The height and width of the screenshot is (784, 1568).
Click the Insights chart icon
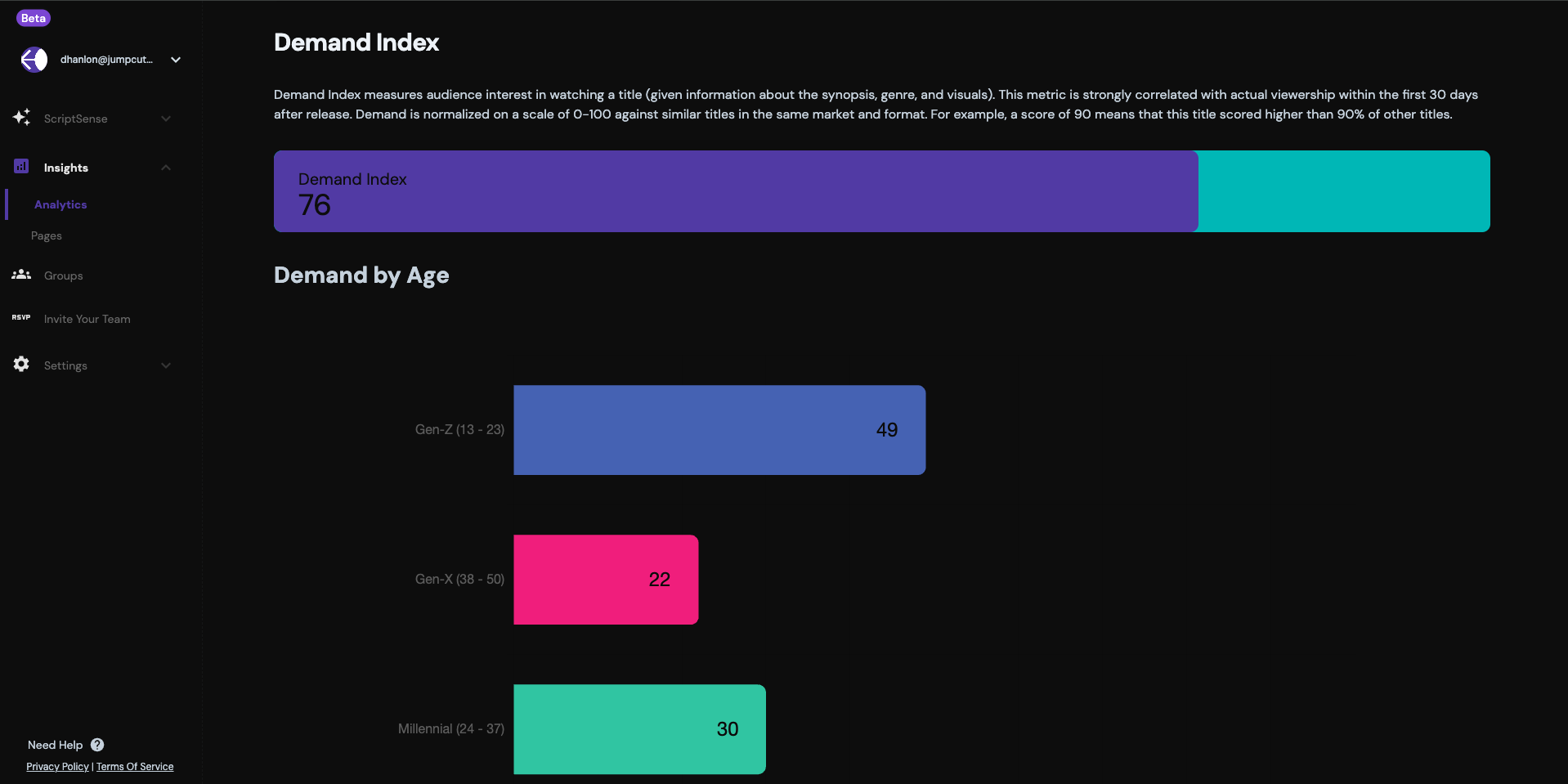click(21, 167)
